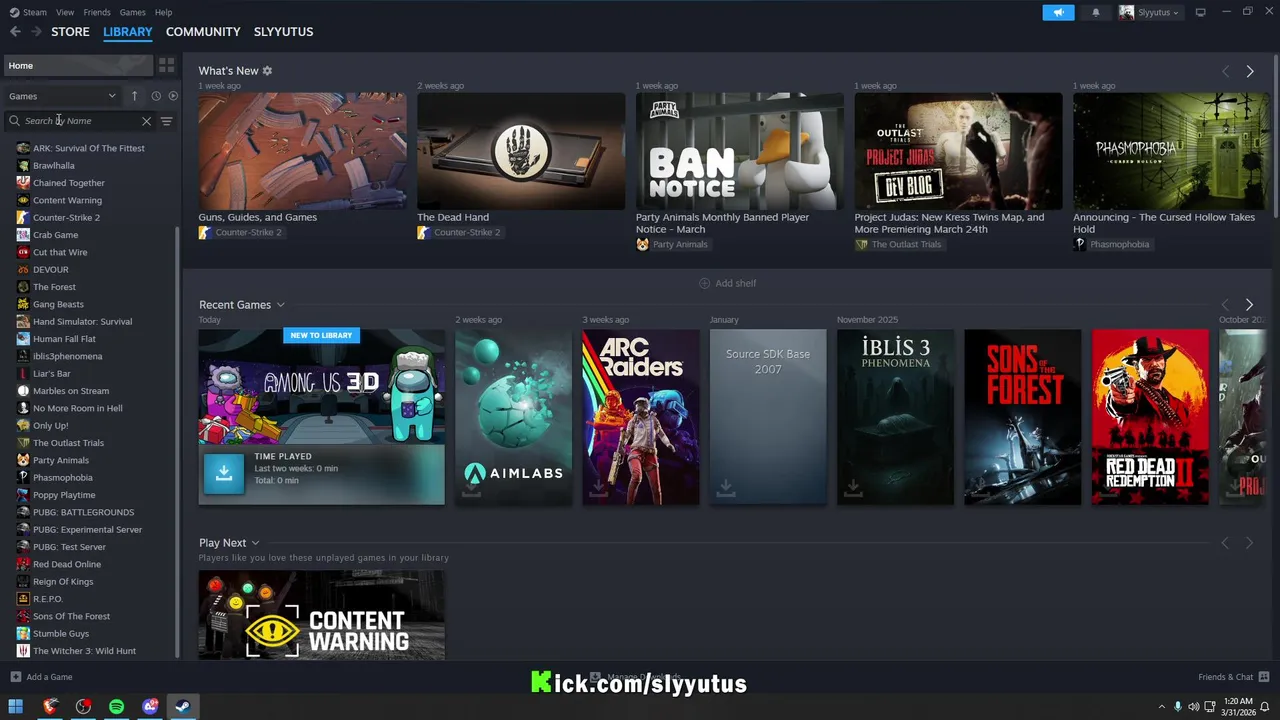The width and height of the screenshot is (1280, 720).
Task: Go to the COMMUNITY tab
Action: pos(203,32)
